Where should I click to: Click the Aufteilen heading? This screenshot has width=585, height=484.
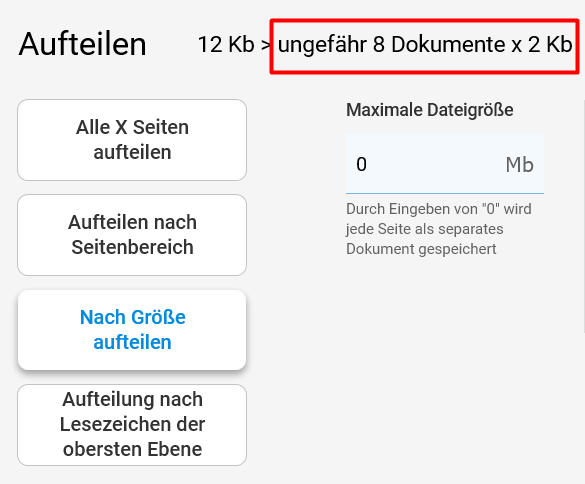coord(82,44)
